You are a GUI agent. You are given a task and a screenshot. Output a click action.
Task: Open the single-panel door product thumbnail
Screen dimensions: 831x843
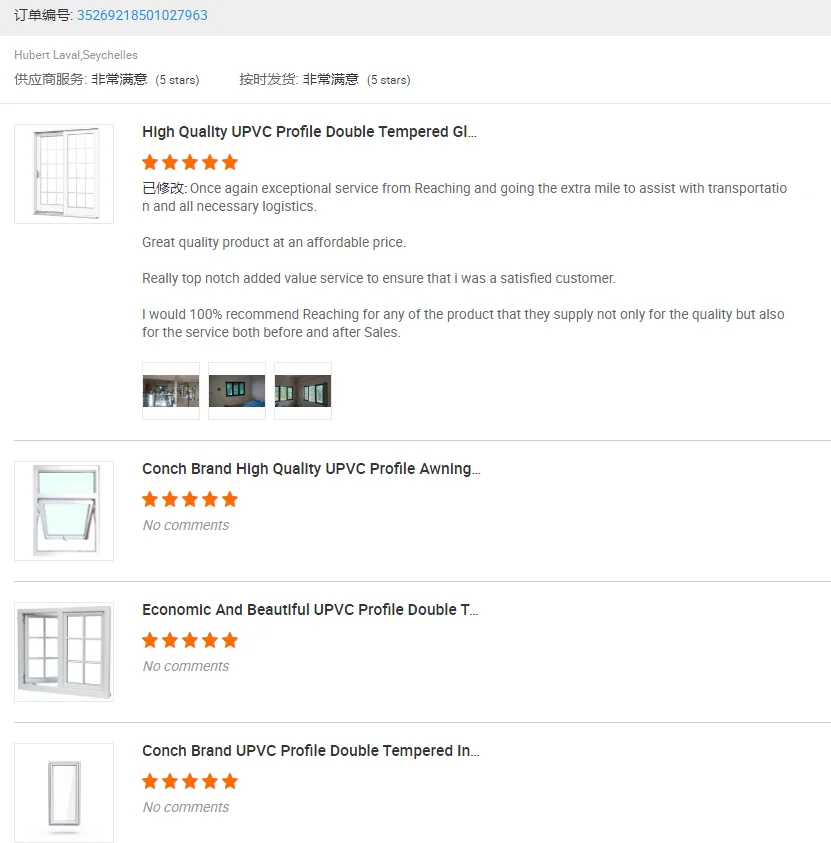(64, 792)
